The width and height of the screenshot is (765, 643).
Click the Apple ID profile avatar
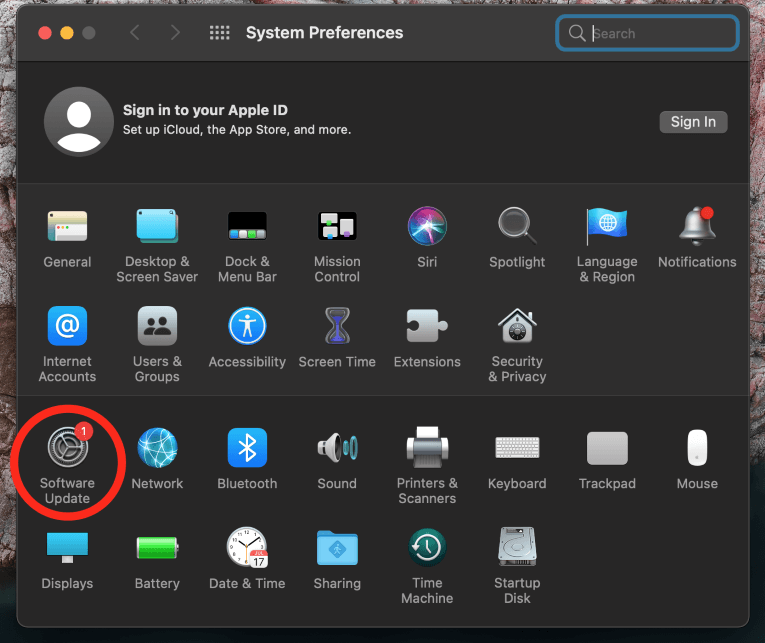(78, 121)
